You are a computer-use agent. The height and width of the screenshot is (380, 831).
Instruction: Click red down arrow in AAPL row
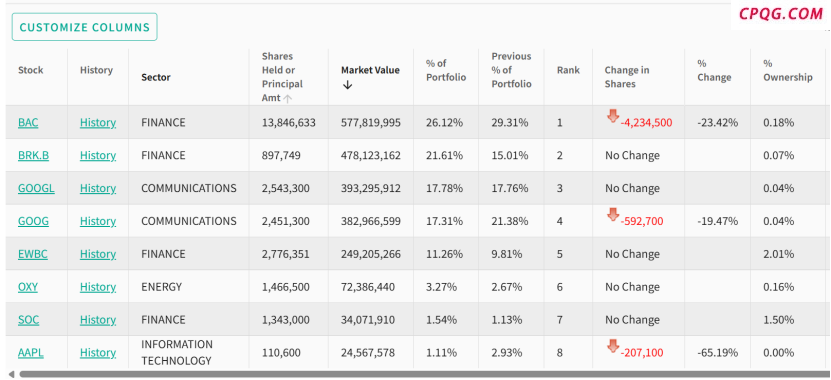tap(613, 346)
